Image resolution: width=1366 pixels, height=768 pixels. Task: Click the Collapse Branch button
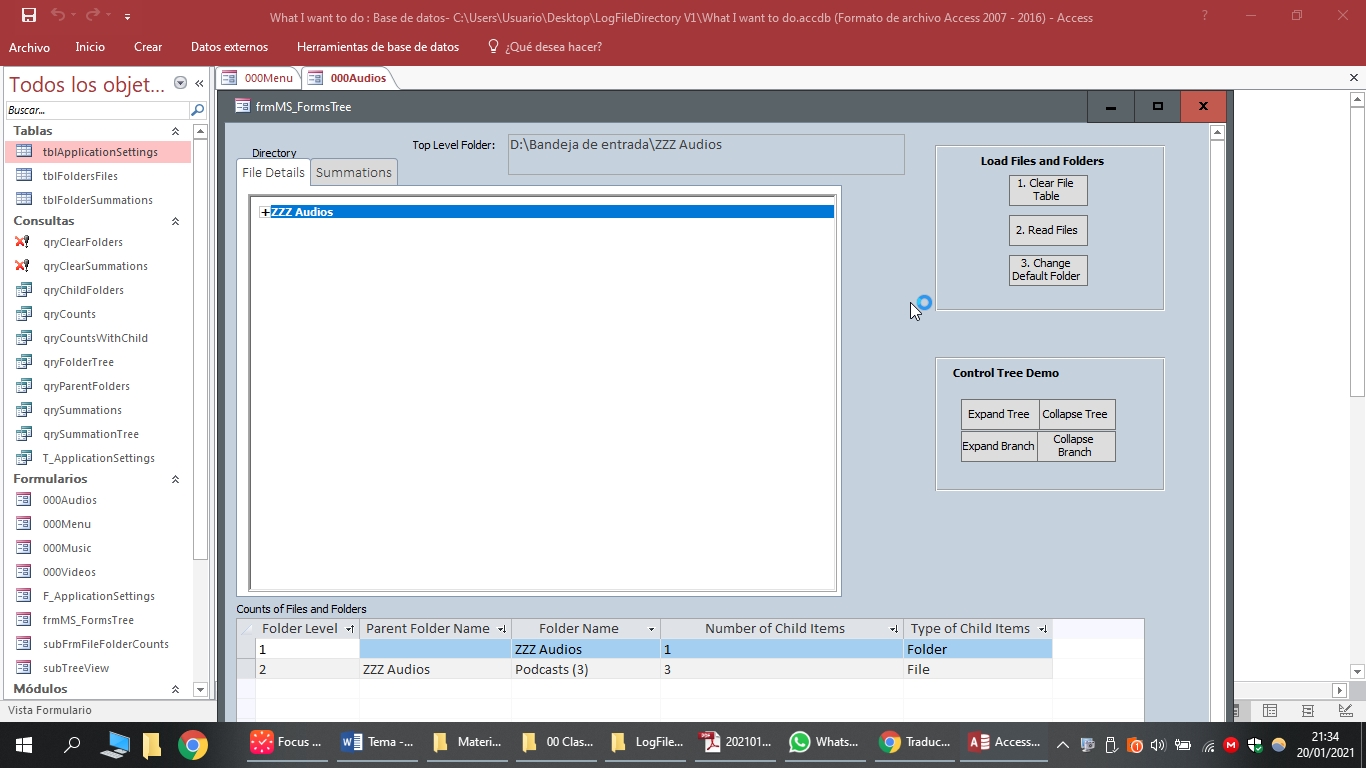[1077, 446]
